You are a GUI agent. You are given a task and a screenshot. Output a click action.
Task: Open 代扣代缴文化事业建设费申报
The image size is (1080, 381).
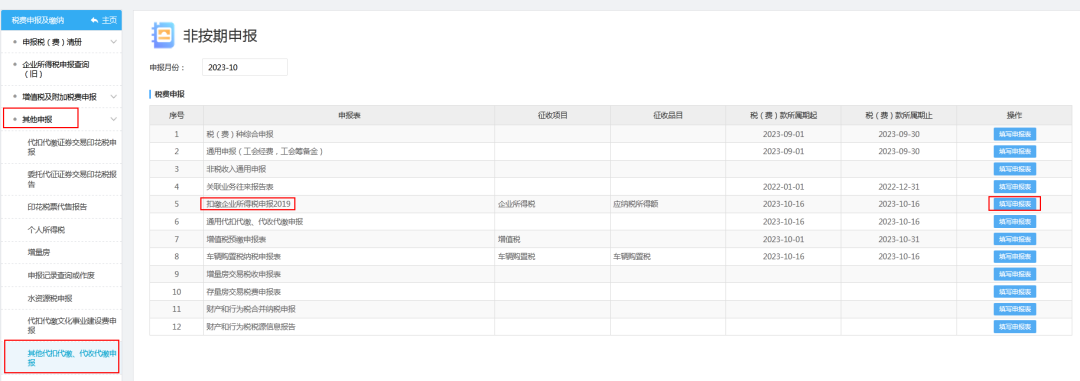point(72,326)
